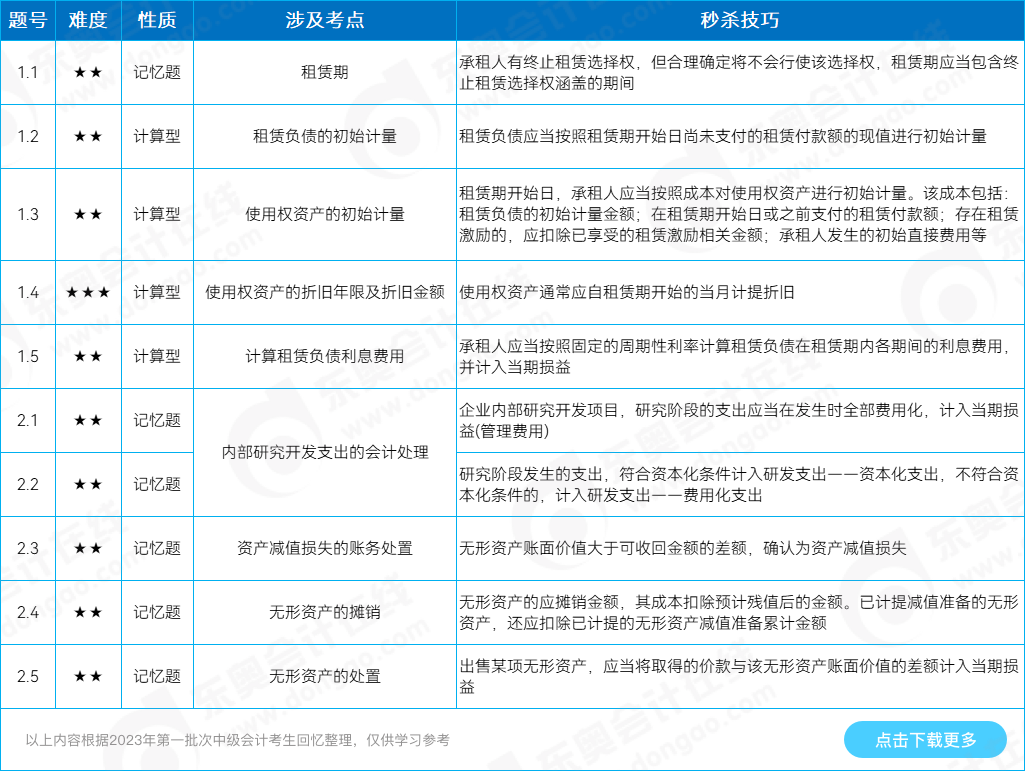Click the 计算型 label for question 1.2
The width and height of the screenshot is (1025, 771).
157,137
